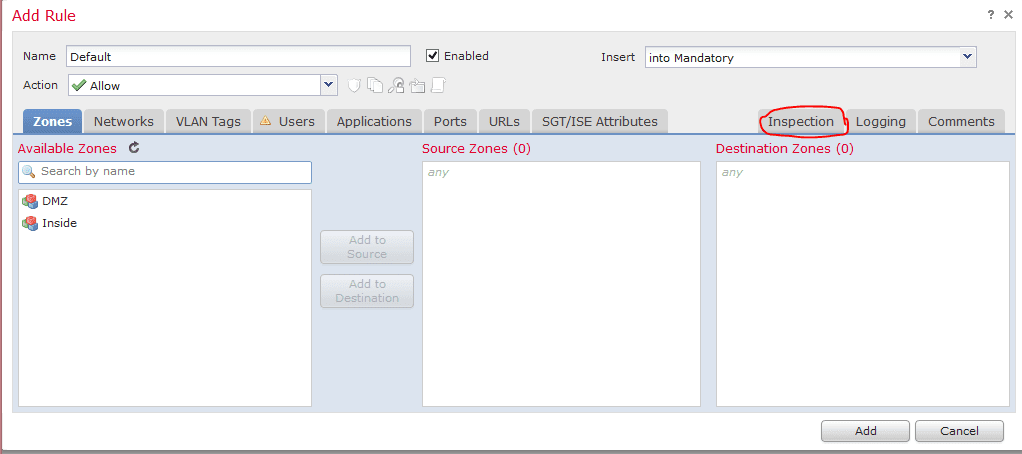The width and height of the screenshot is (1022, 454).
Task: Click the Source Zones list box
Action: pyautogui.click(x=562, y=283)
